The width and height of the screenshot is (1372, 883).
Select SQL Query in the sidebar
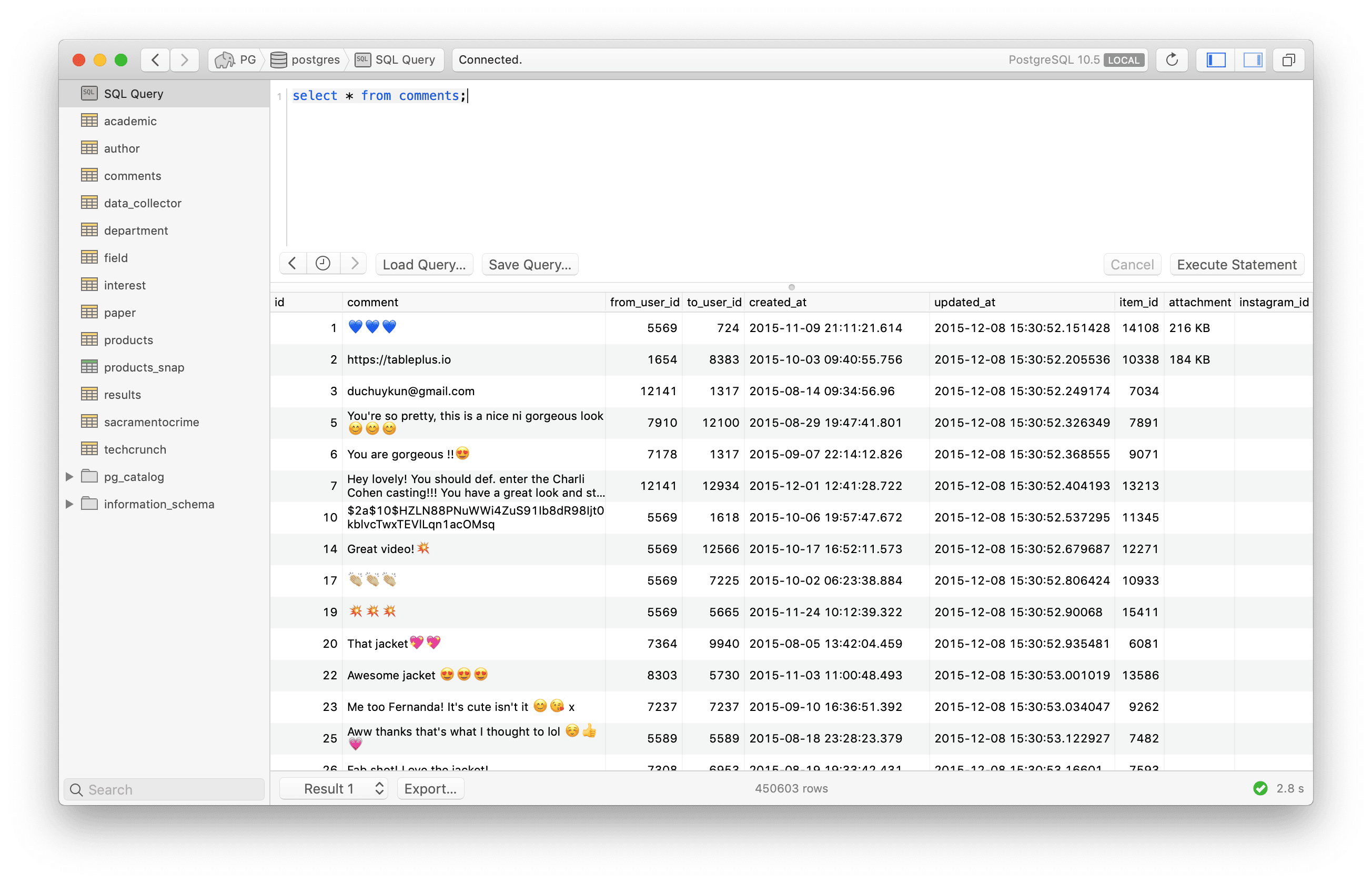pyautogui.click(x=165, y=94)
